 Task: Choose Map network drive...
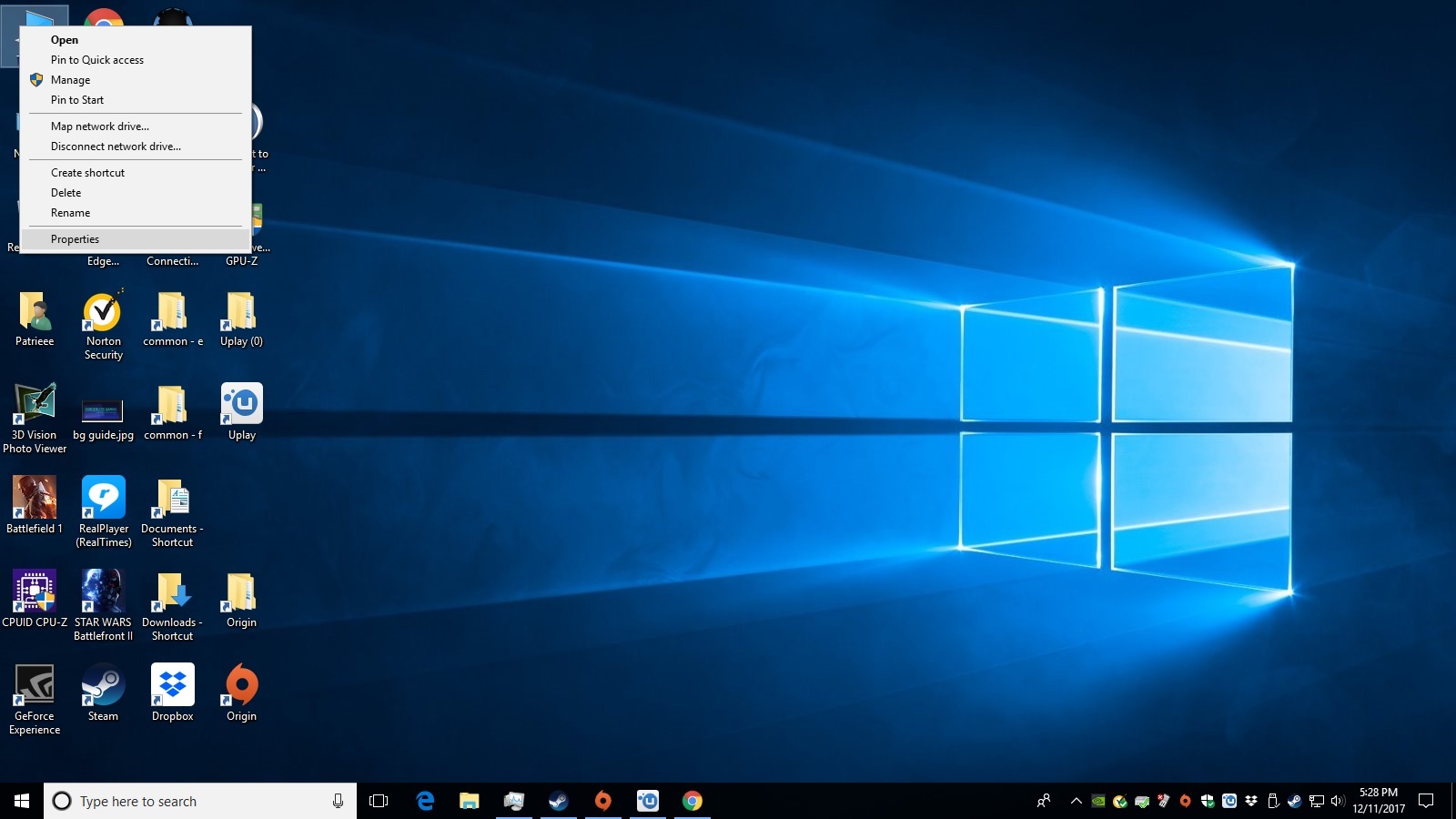pyautogui.click(x=135, y=126)
